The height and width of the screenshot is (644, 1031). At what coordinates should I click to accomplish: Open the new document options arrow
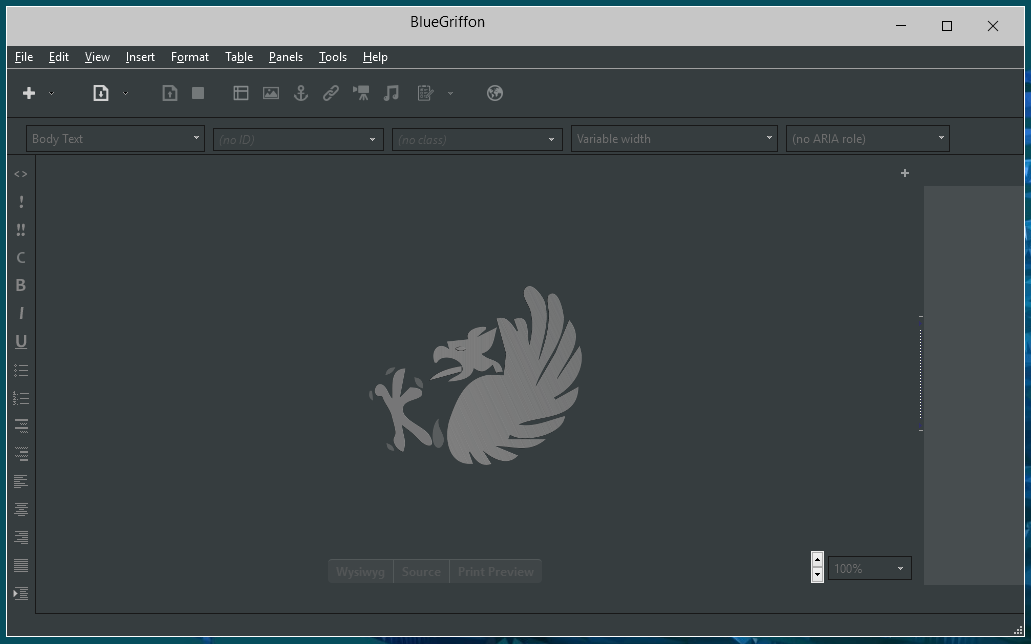pos(51,93)
